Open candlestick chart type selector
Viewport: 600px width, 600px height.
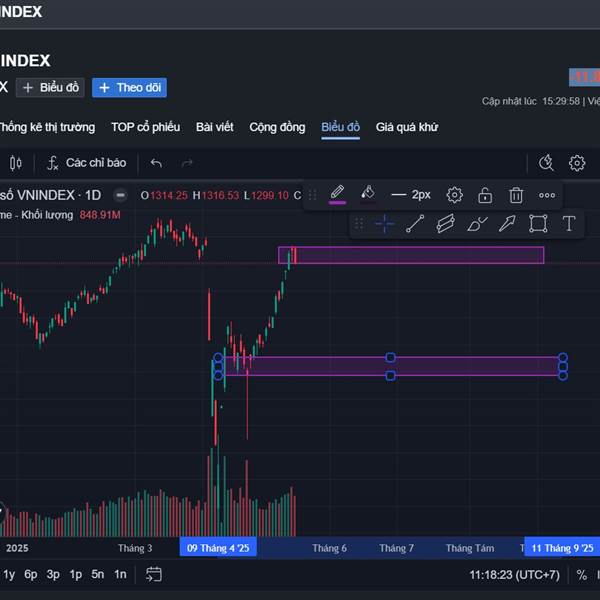(x=16, y=163)
